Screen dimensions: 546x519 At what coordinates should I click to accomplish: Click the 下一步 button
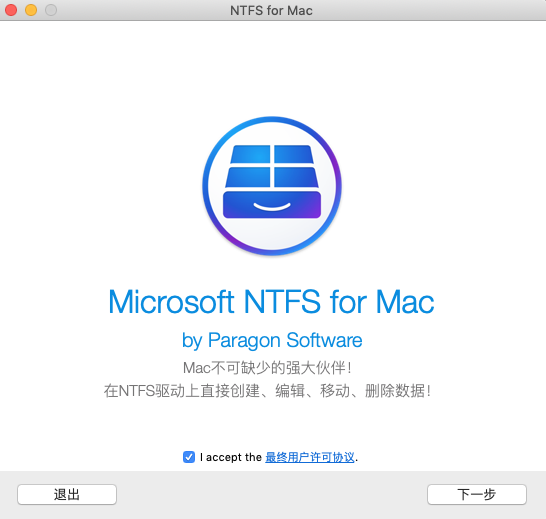pyautogui.click(x=477, y=494)
